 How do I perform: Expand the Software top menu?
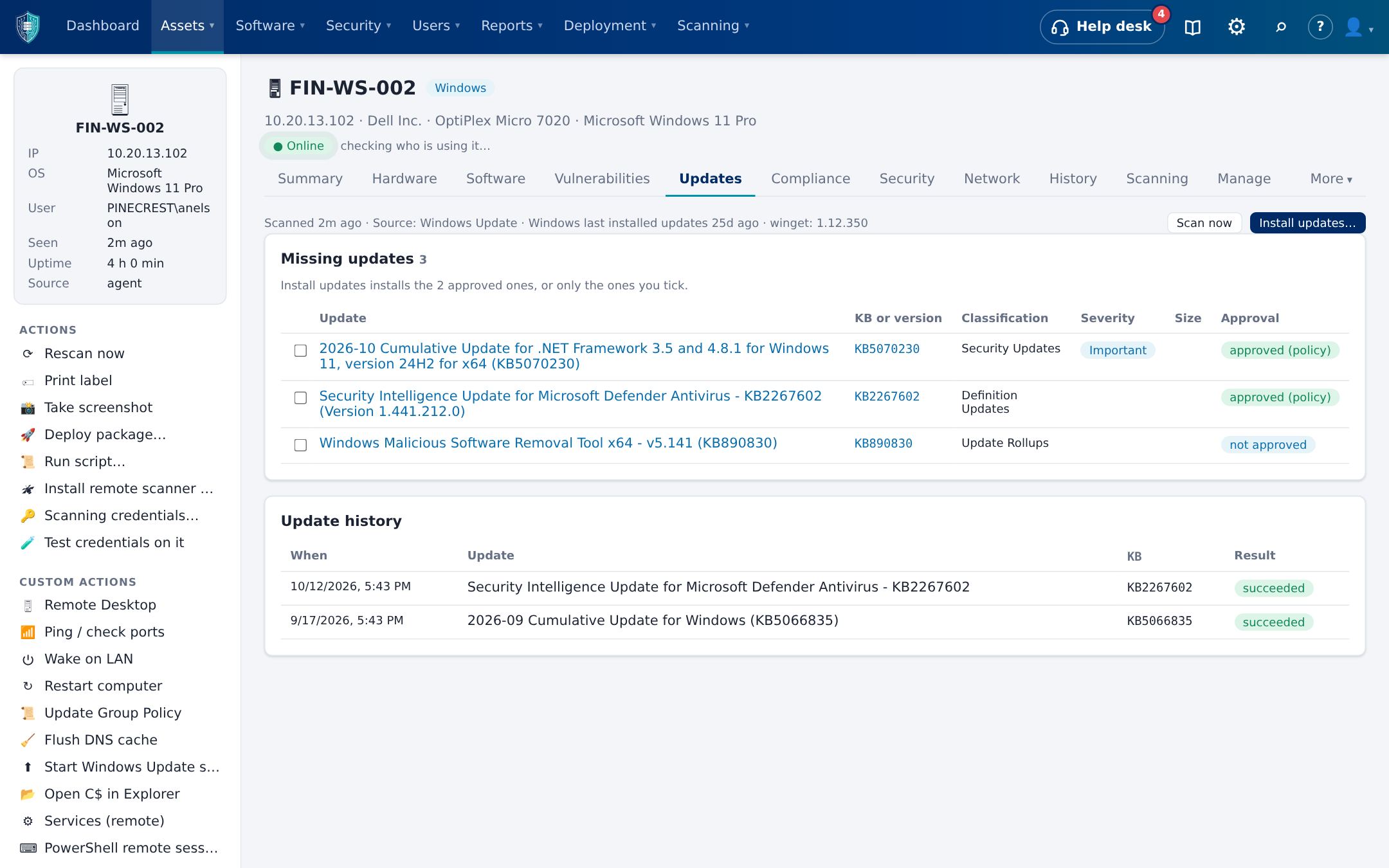(x=270, y=26)
